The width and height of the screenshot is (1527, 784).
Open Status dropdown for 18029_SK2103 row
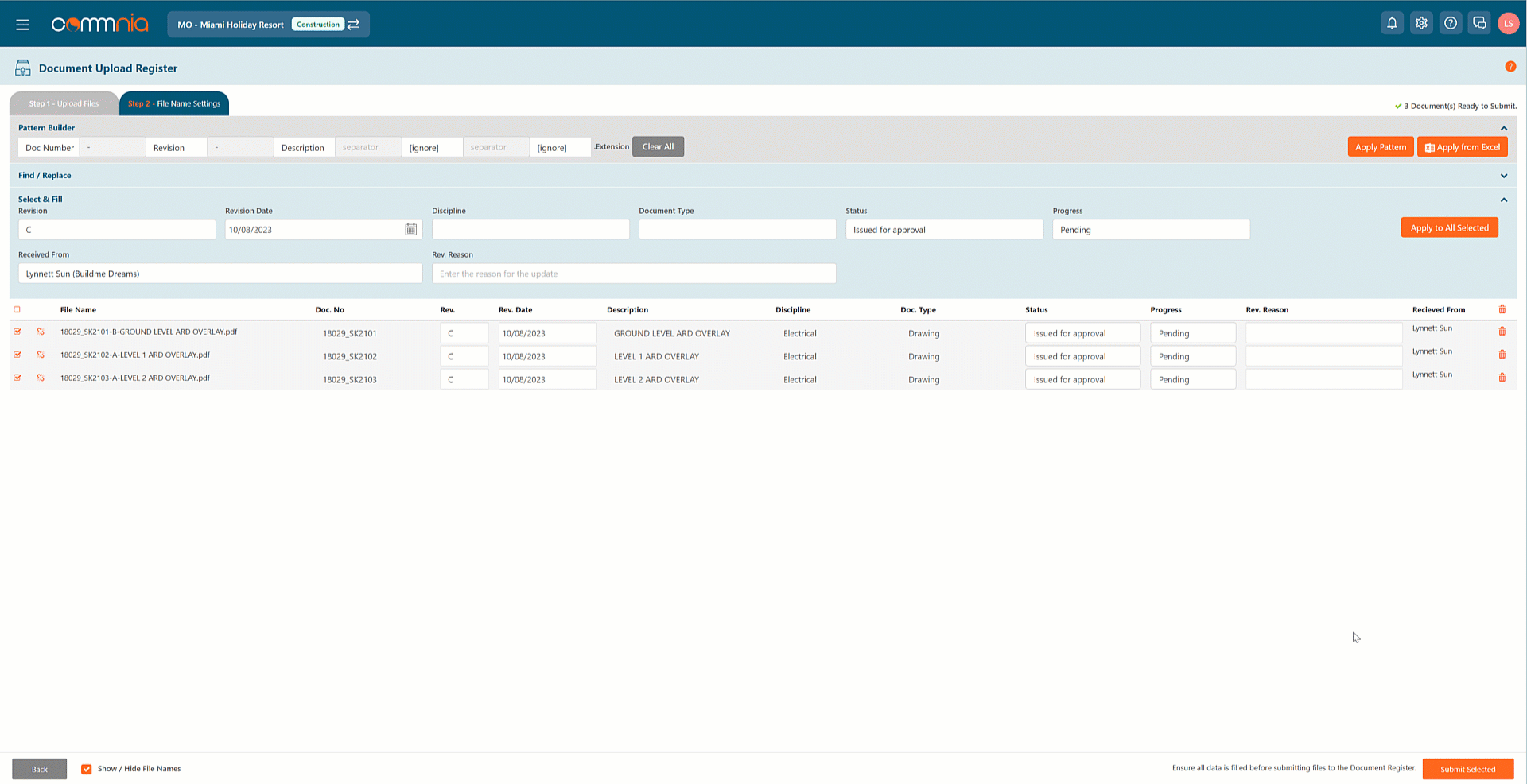tap(1082, 379)
